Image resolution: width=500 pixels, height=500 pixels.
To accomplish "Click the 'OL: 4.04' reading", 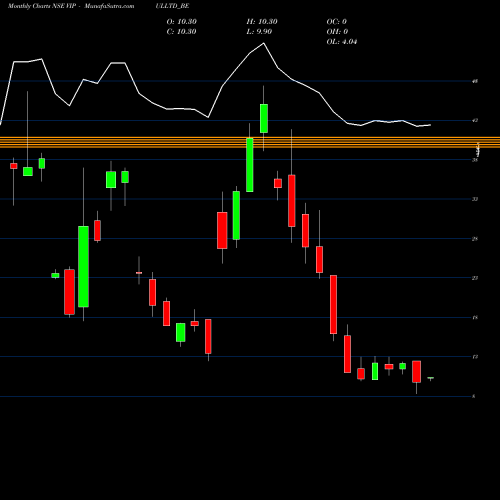I will tap(342, 42).
